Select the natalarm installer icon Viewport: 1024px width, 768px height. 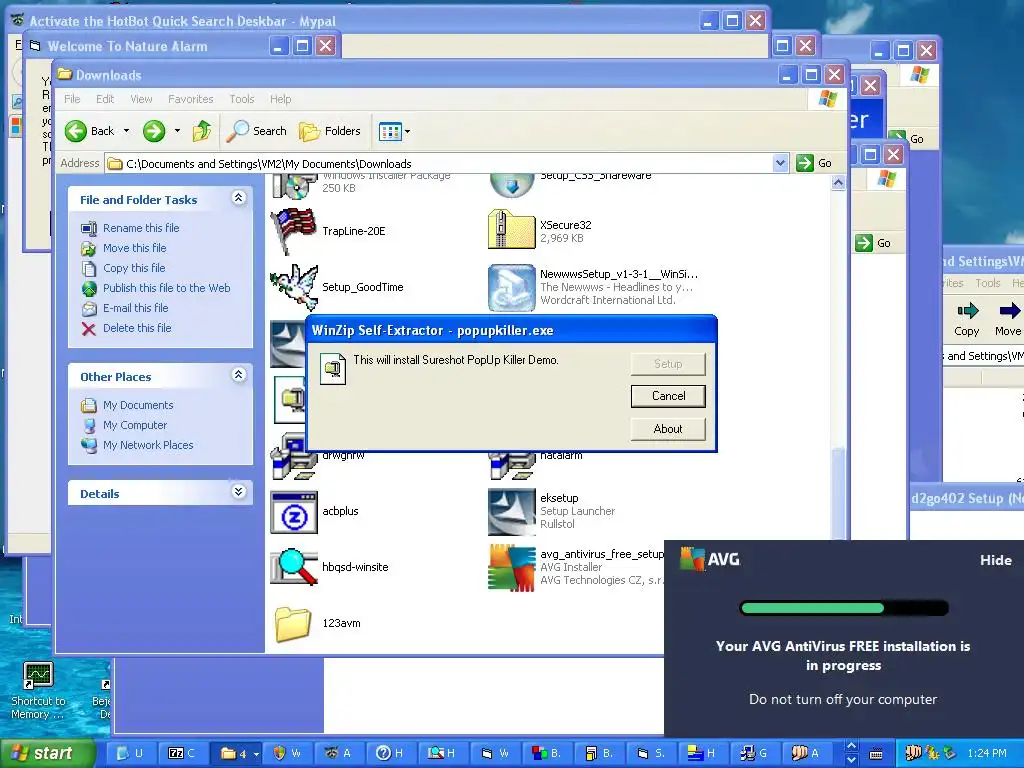511,466
